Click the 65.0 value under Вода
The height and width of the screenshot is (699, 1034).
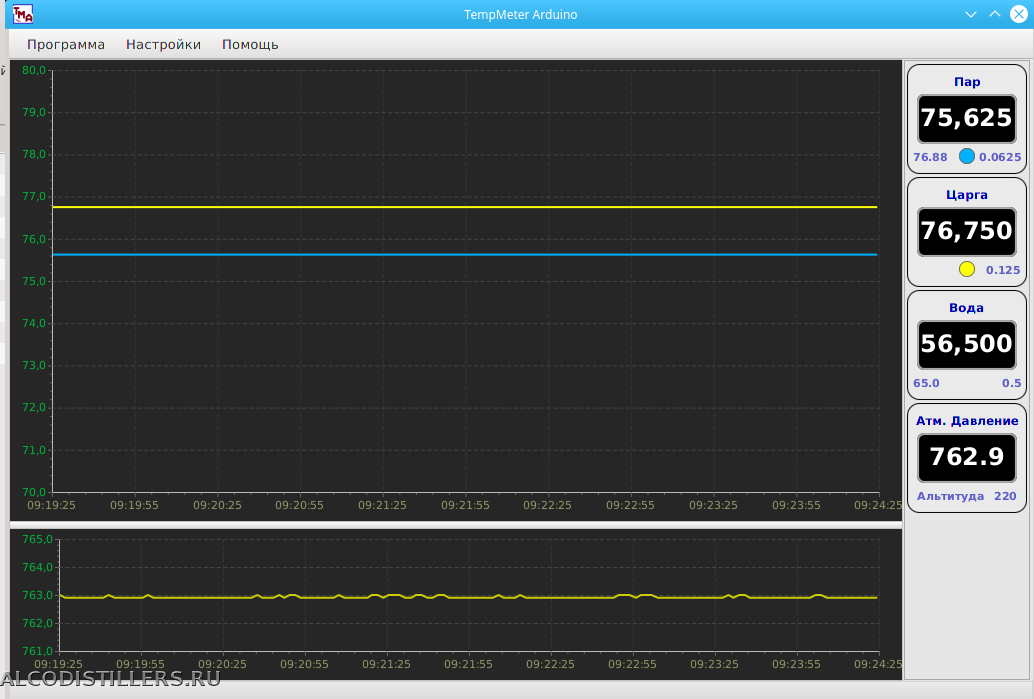[x=926, y=383]
